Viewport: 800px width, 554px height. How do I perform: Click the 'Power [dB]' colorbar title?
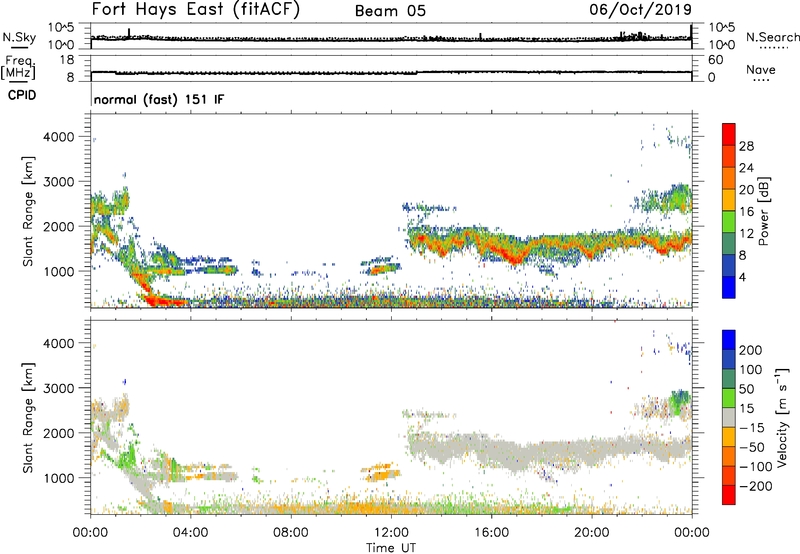coord(763,211)
